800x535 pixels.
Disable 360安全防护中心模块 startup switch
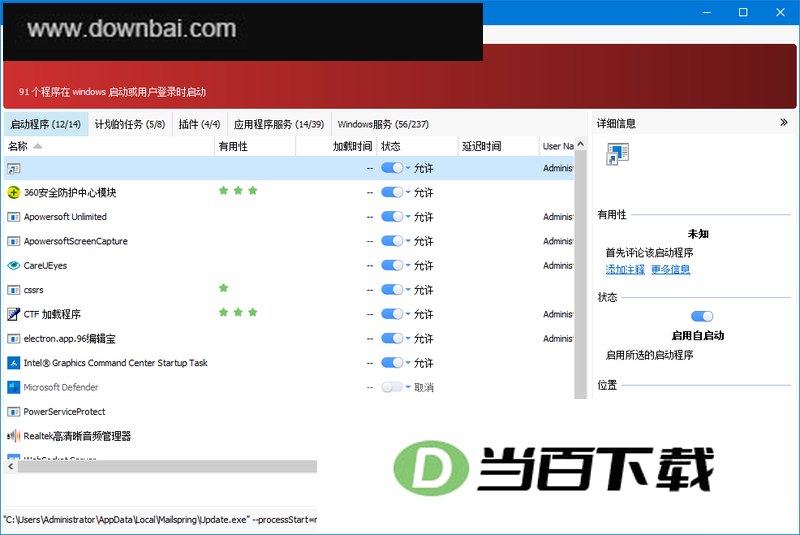(392, 192)
